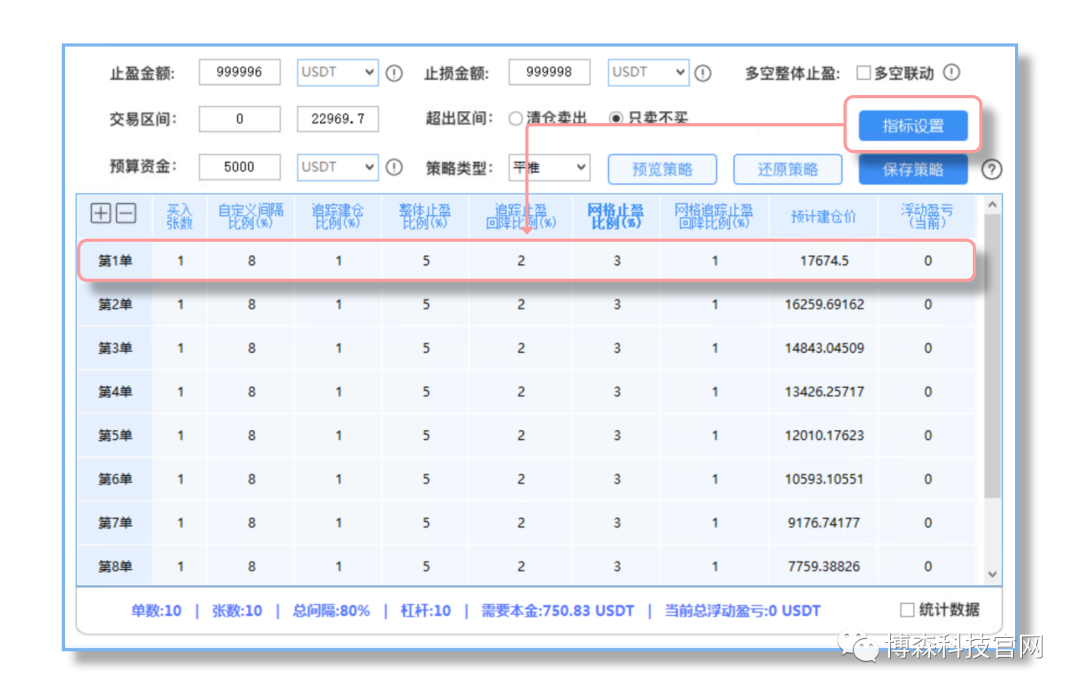Click the 杠杆:10 status entry
The width and height of the screenshot is (1080, 694).
426,611
